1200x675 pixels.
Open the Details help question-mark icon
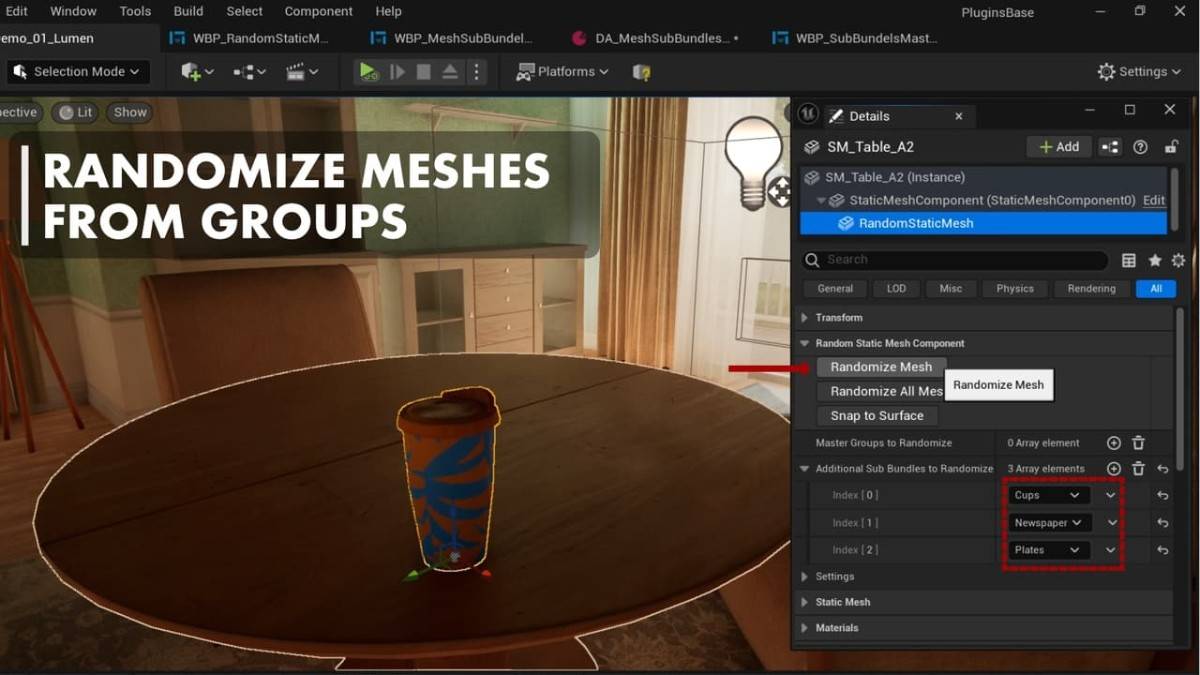(1140, 147)
